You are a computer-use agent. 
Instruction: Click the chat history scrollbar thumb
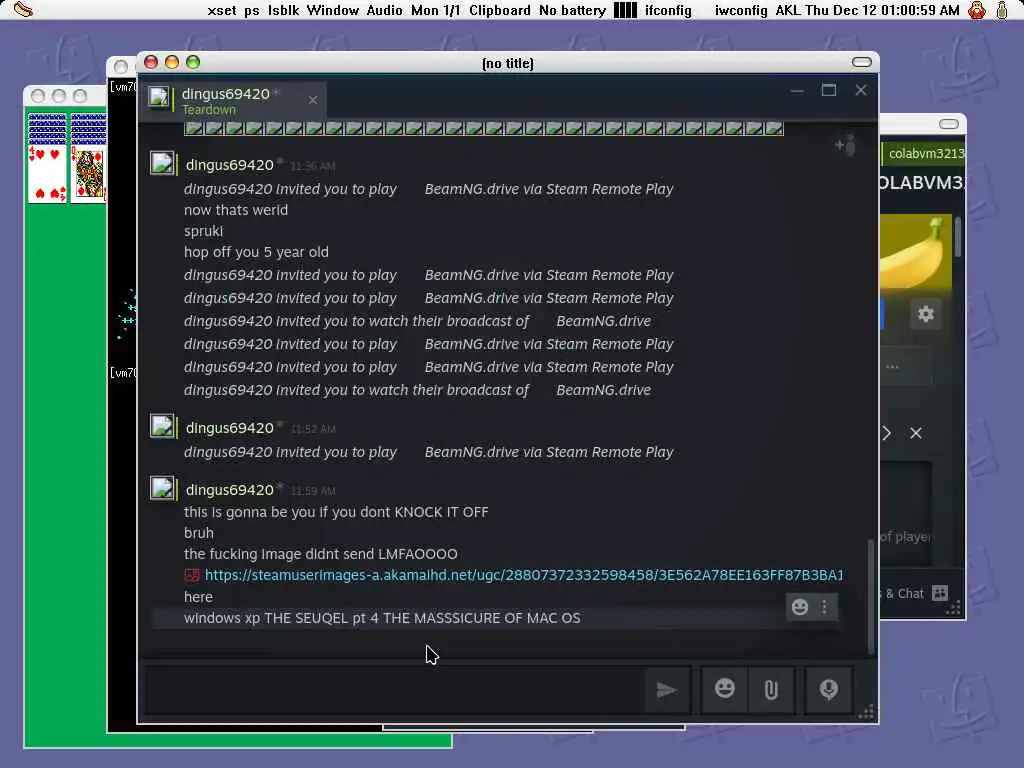click(x=870, y=596)
